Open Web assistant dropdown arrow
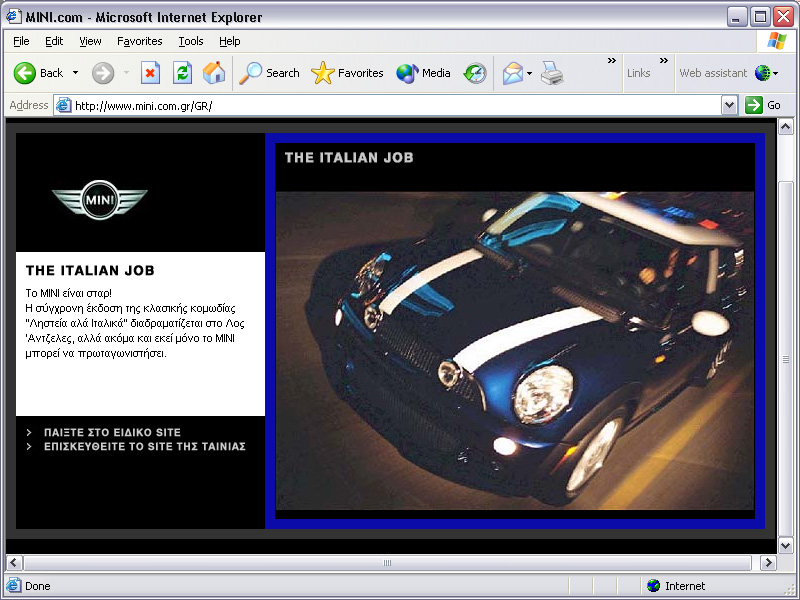 click(x=776, y=73)
